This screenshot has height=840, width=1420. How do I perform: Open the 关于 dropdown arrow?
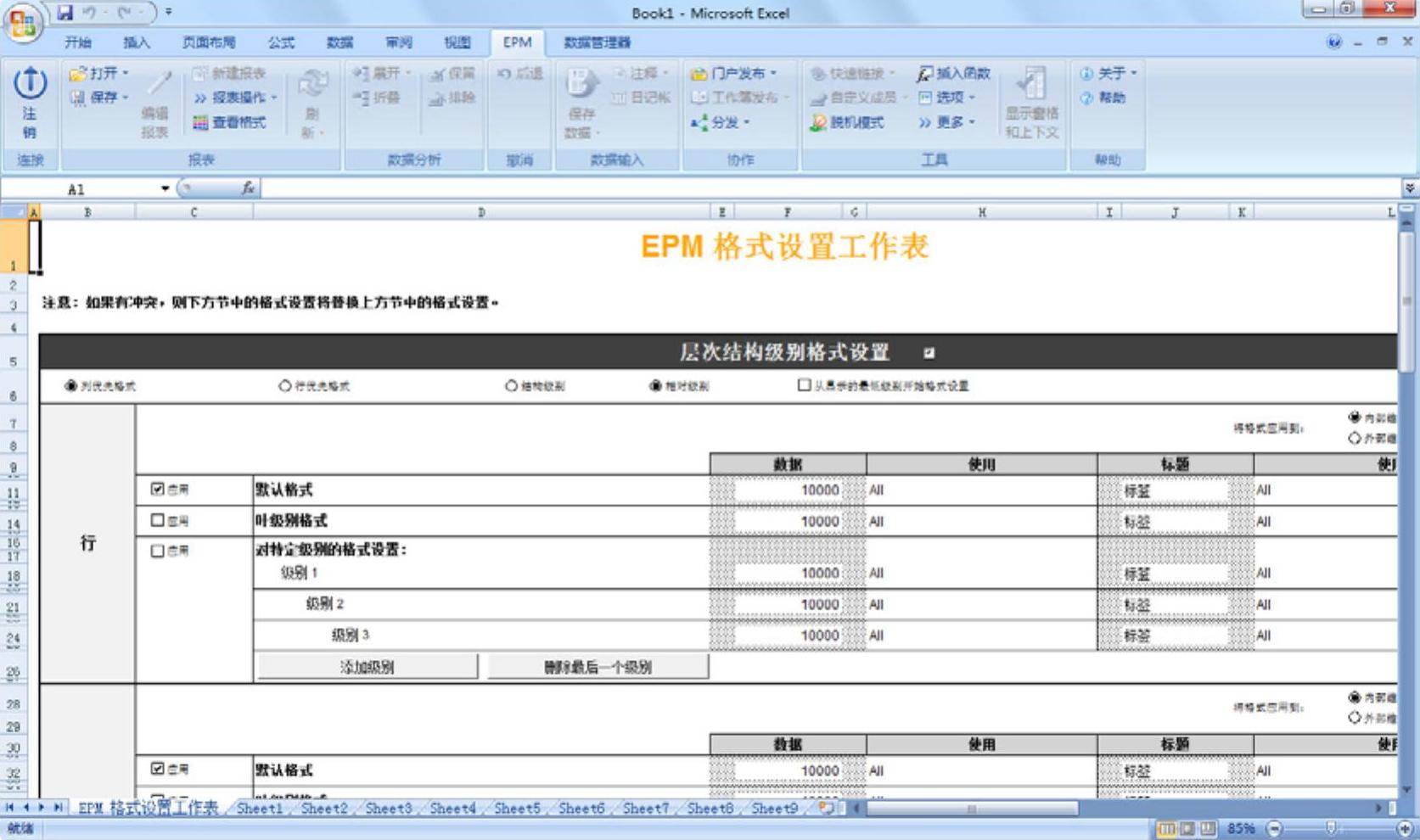coord(1134,74)
